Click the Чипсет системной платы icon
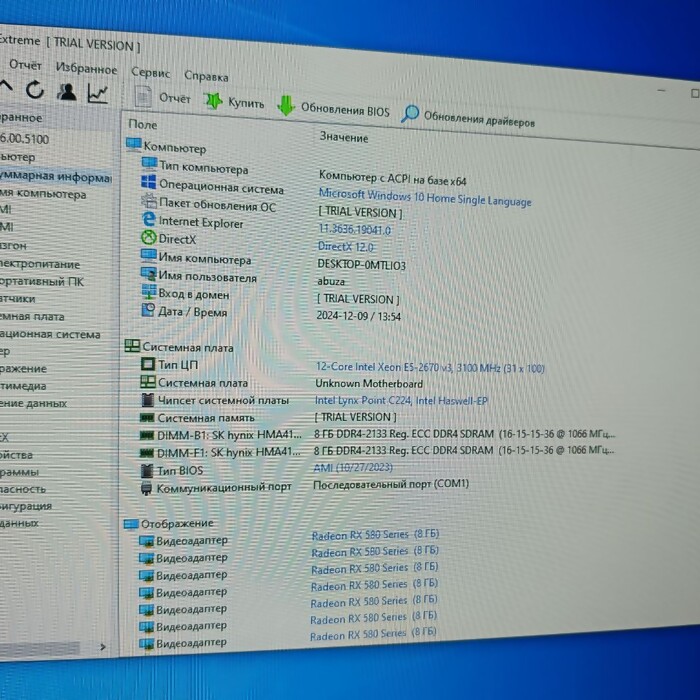The width and height of the screenshot is (700, 700). [147, 400]
